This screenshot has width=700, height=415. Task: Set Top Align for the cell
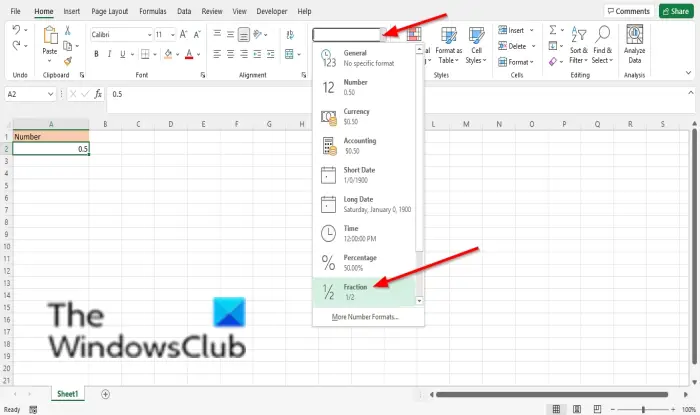click(217, 33)
